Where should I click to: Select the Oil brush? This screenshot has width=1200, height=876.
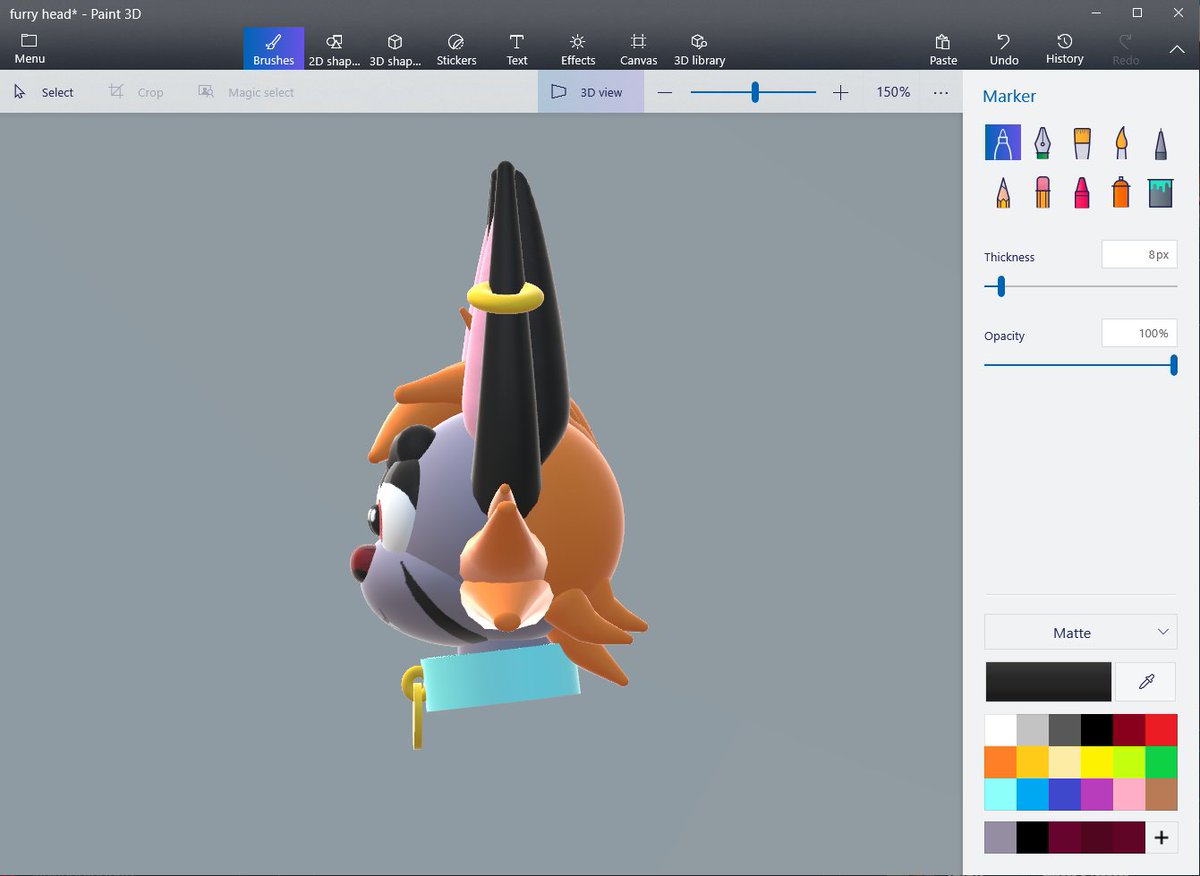click(1081, 142)
